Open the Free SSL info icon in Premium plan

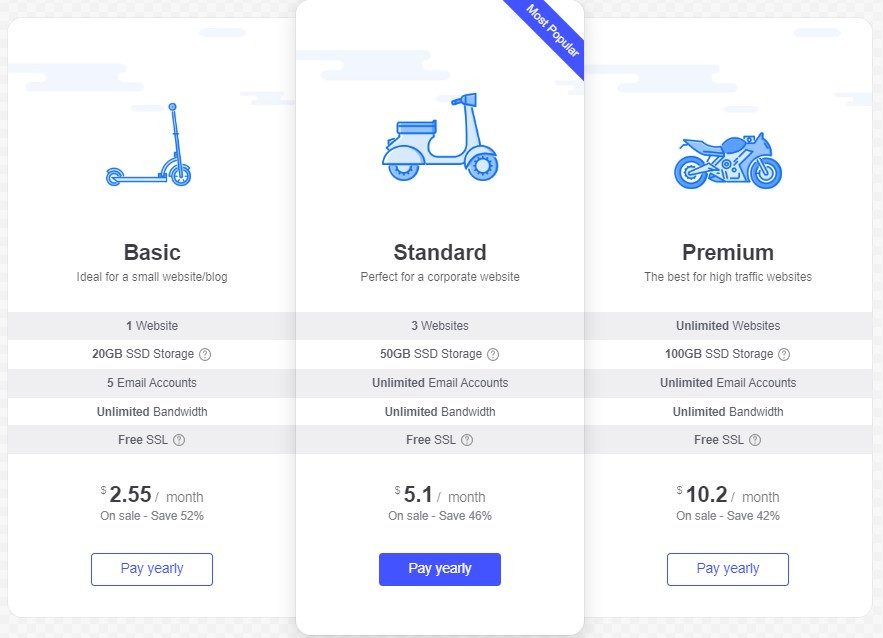click(755, 440)
